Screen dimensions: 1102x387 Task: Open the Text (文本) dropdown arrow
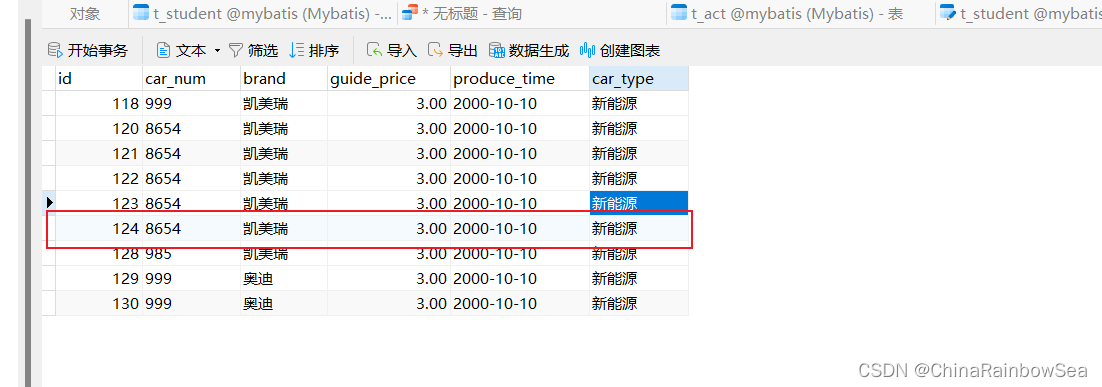pyautogui.click(x=217, y=51)
